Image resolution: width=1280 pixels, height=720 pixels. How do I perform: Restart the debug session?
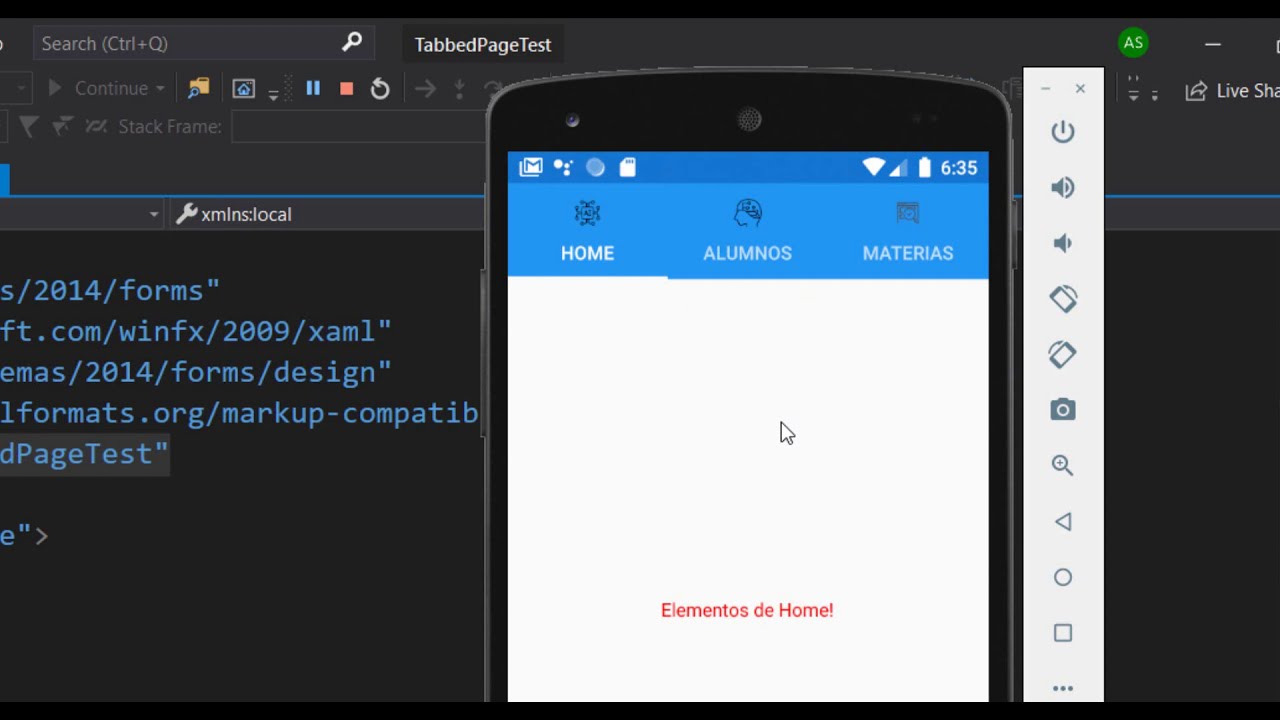(x=380, y=89)
